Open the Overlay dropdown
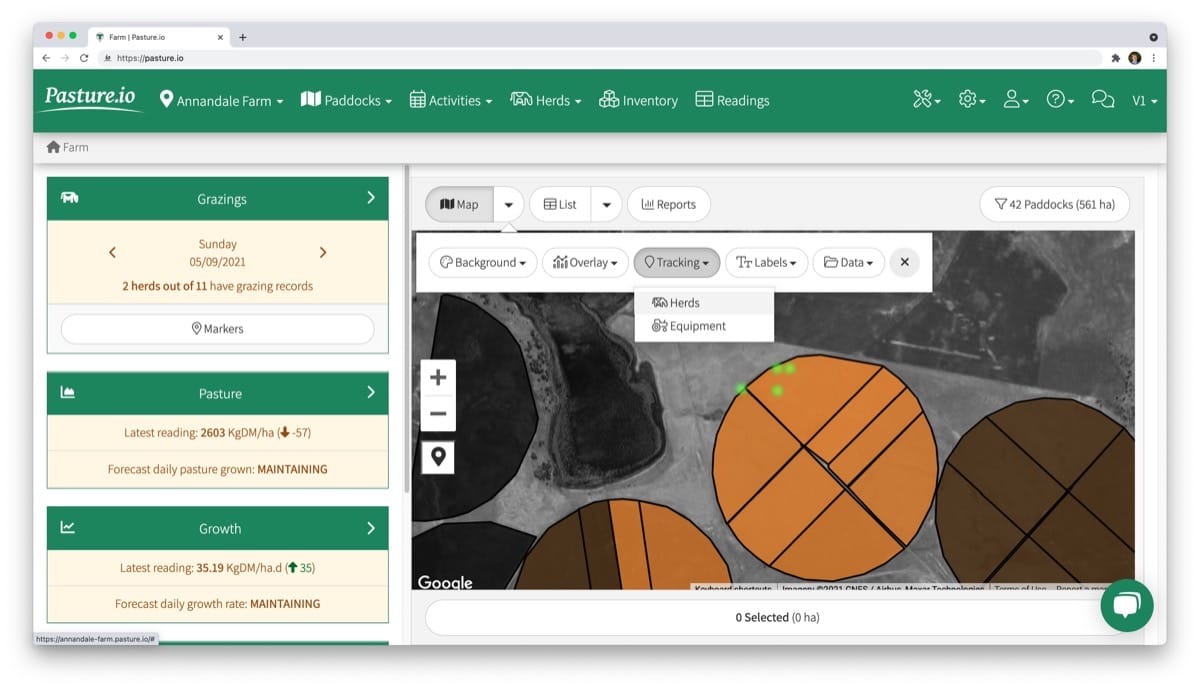The height and width of the screenshot is (689, 1200). [x=586, y=262]
